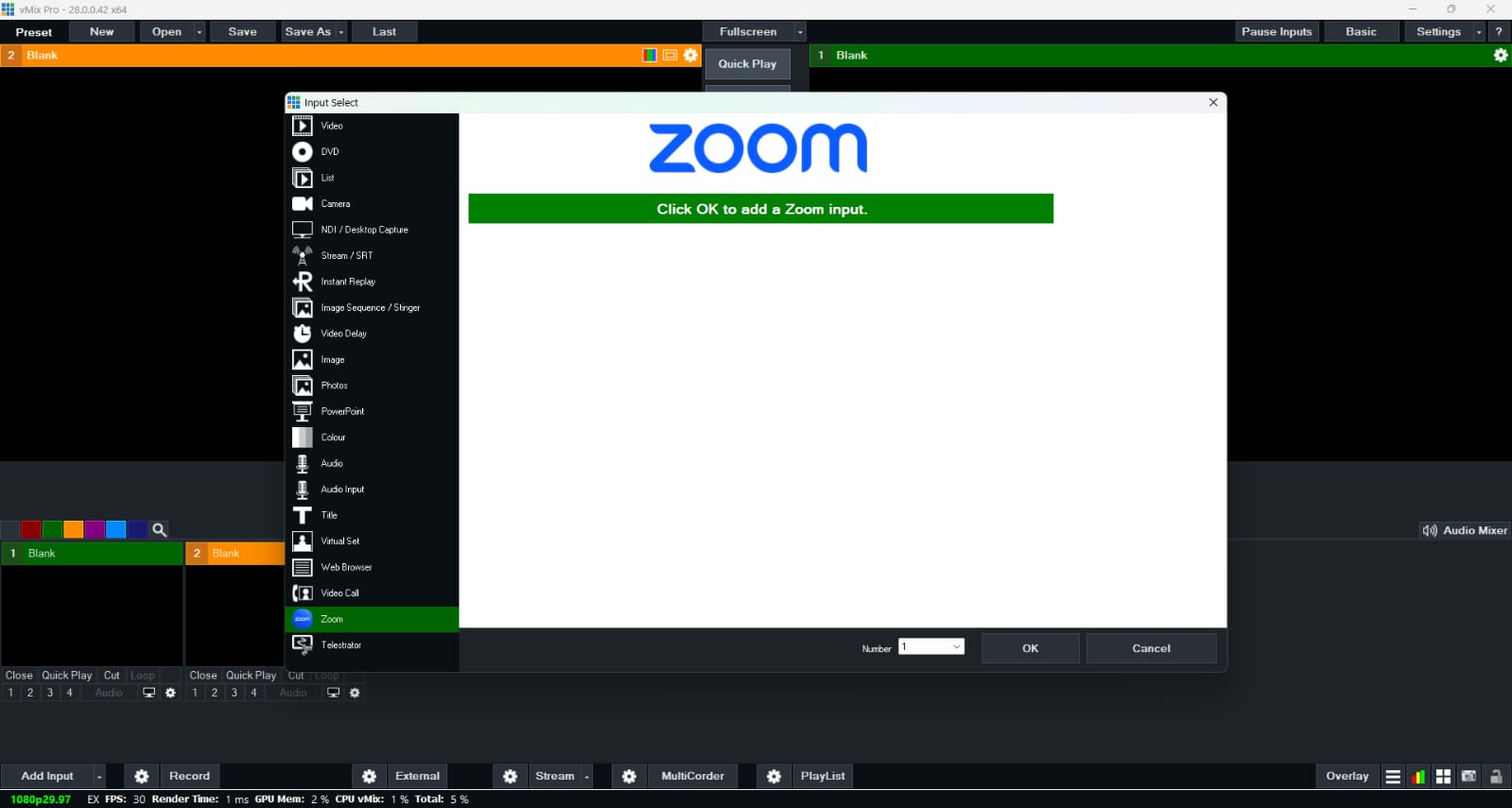1512x808 pixels.
Task: Toggle overlay 1 on input 1 Blank
Action: point(10,693)
